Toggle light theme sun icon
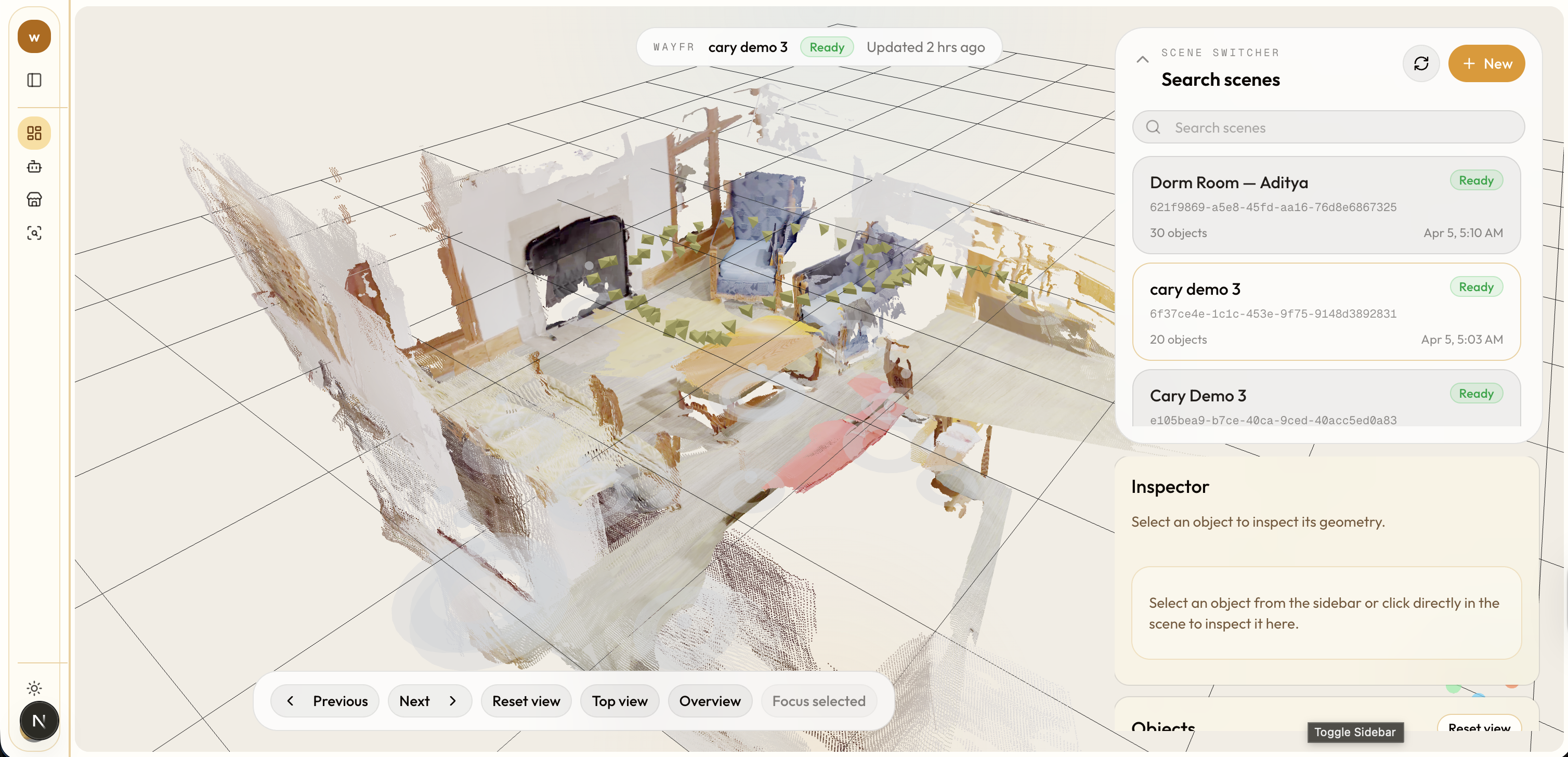The height and width of the screenshot is (757, 1568). tap(34, 688)
